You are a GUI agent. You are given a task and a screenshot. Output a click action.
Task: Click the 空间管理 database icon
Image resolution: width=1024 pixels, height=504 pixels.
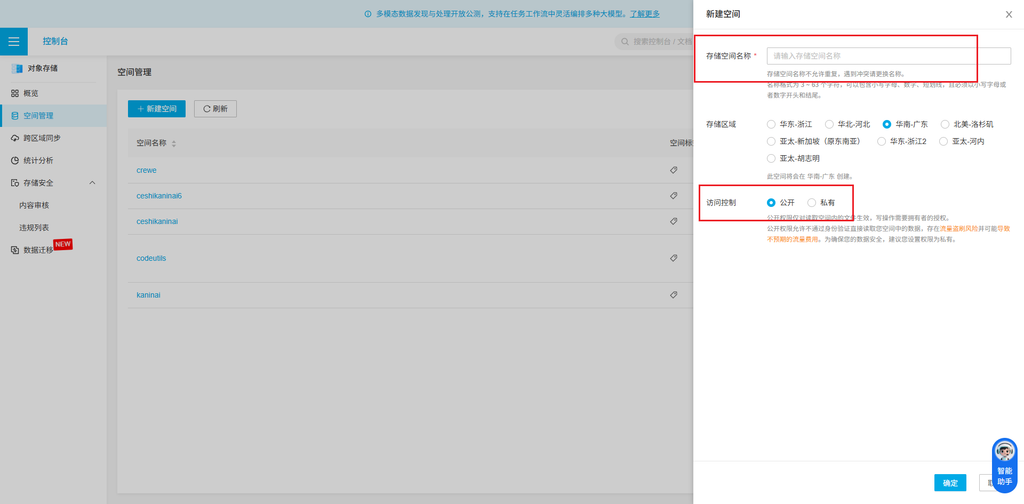click(x=15, y=116)
